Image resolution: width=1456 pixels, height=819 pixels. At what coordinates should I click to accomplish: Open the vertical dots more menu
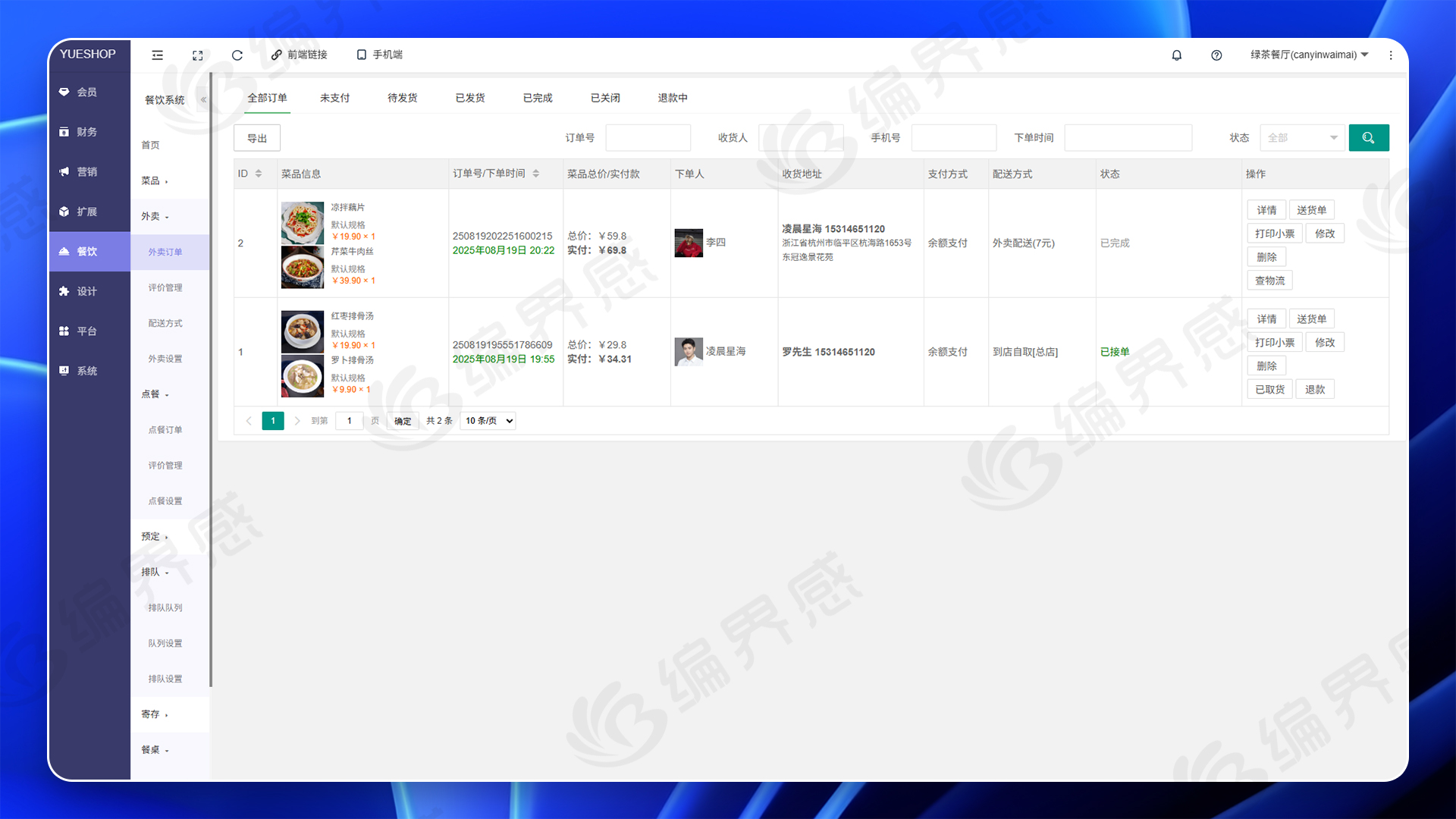1391,55
